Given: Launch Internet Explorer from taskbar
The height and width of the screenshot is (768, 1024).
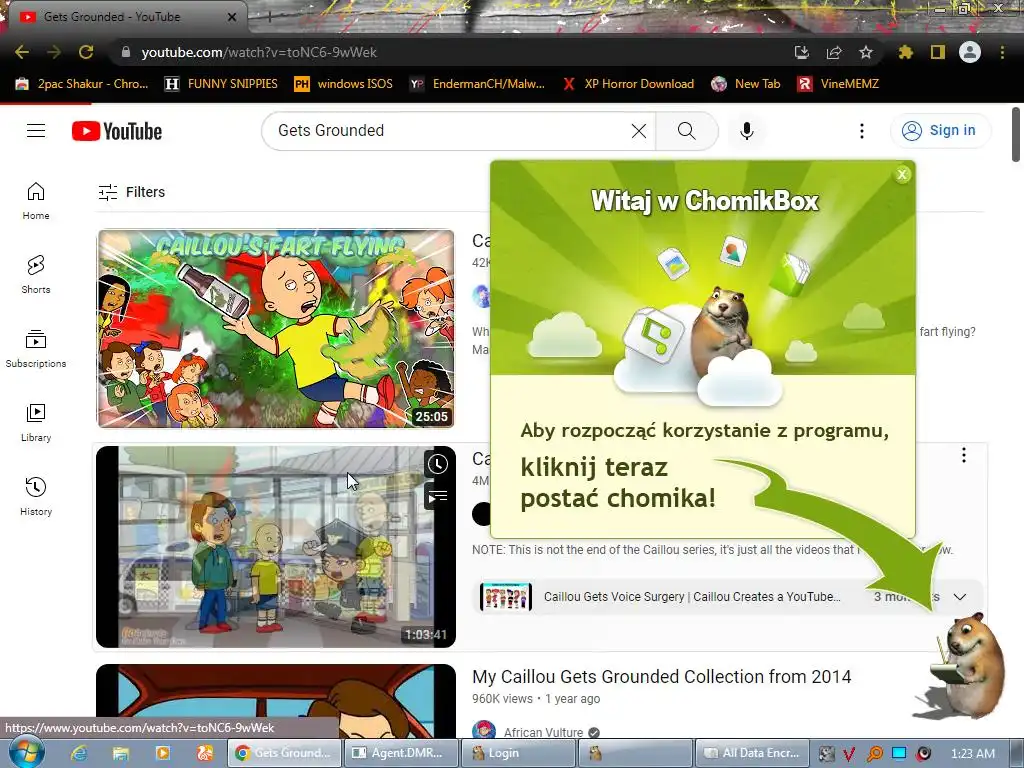Looking at the screenshot, I should click(x=78, y=753).
